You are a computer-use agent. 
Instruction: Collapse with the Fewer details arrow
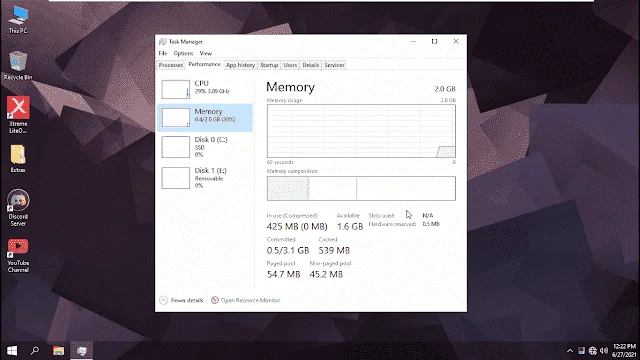tap(163, 300)
